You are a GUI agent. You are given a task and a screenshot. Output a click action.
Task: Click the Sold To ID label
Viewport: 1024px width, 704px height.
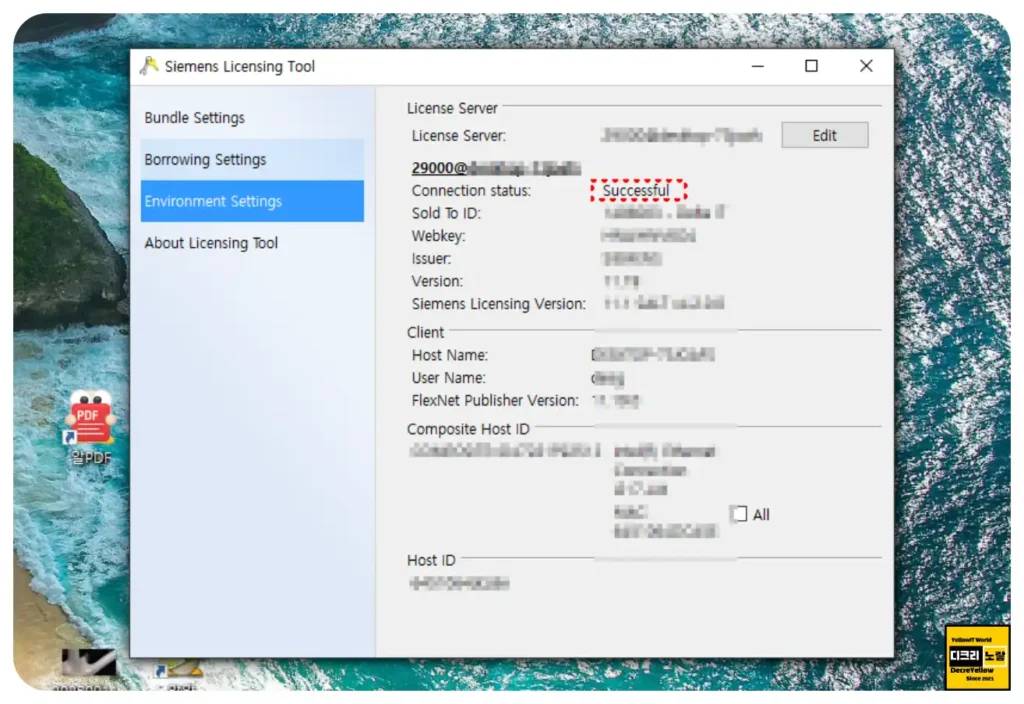pyautogui.click(x=446, y=214)
